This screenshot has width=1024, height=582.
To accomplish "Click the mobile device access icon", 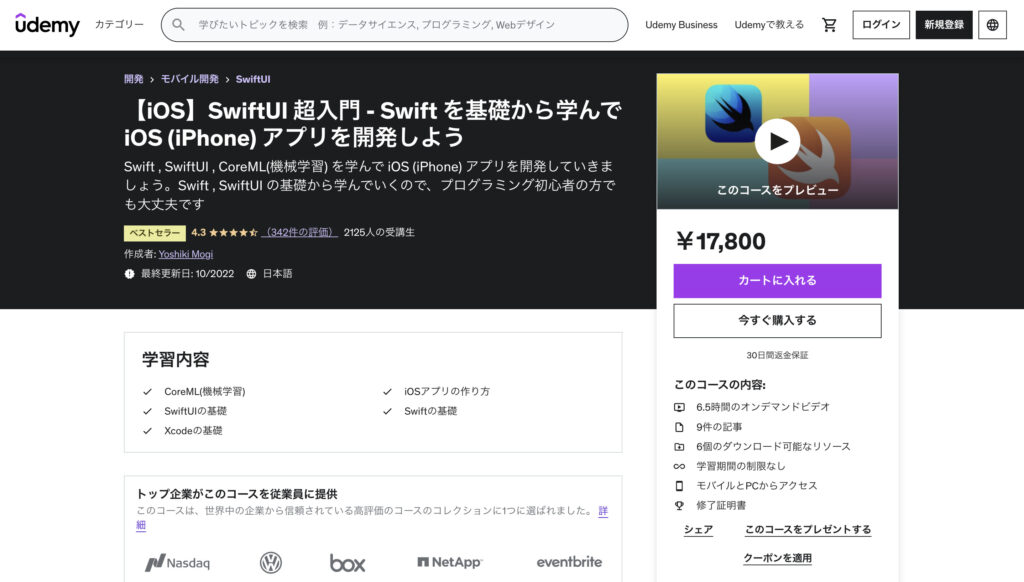I will (x=679, y=486).
